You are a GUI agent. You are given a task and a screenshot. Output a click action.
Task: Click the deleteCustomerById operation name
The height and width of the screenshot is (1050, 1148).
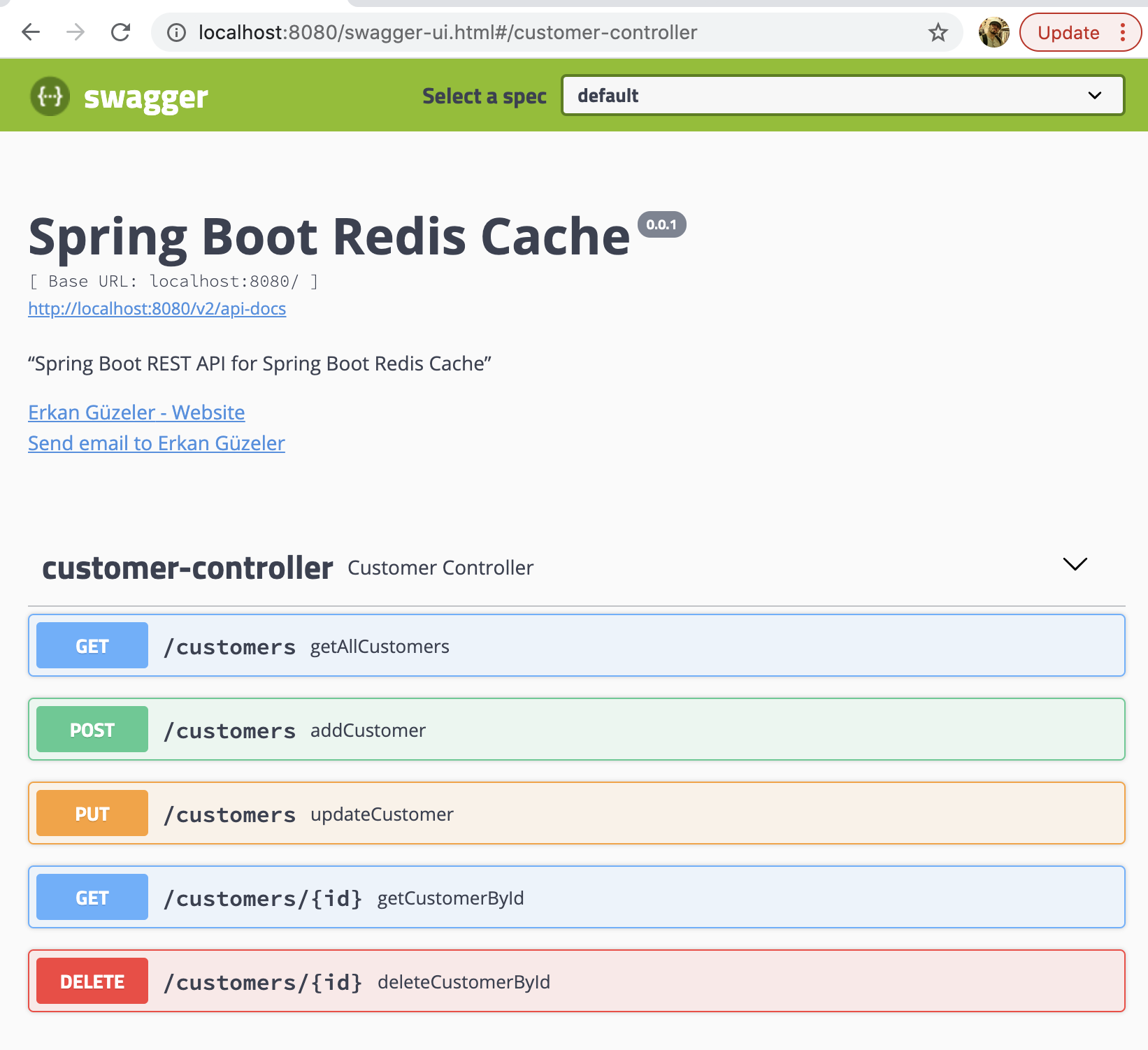(x=464, y=982)
